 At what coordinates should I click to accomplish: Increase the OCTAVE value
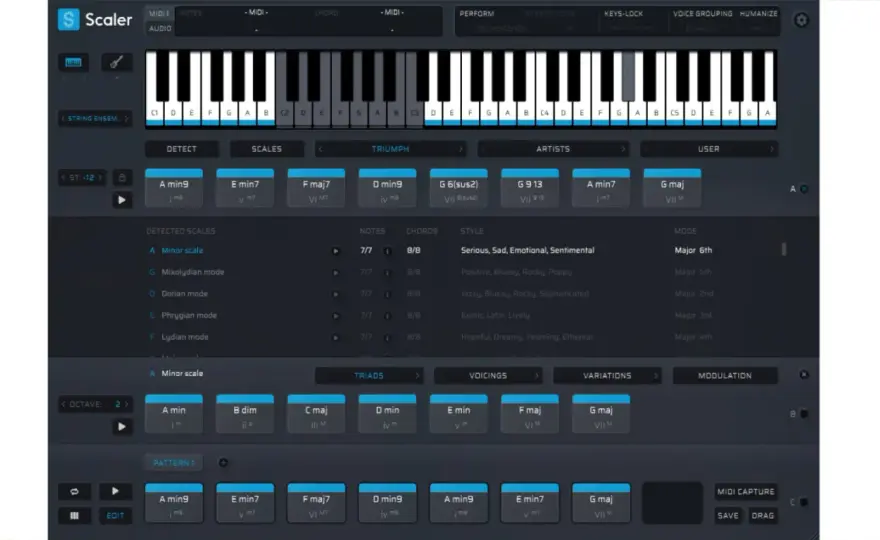pyautogui.click(x=127, y=404)
